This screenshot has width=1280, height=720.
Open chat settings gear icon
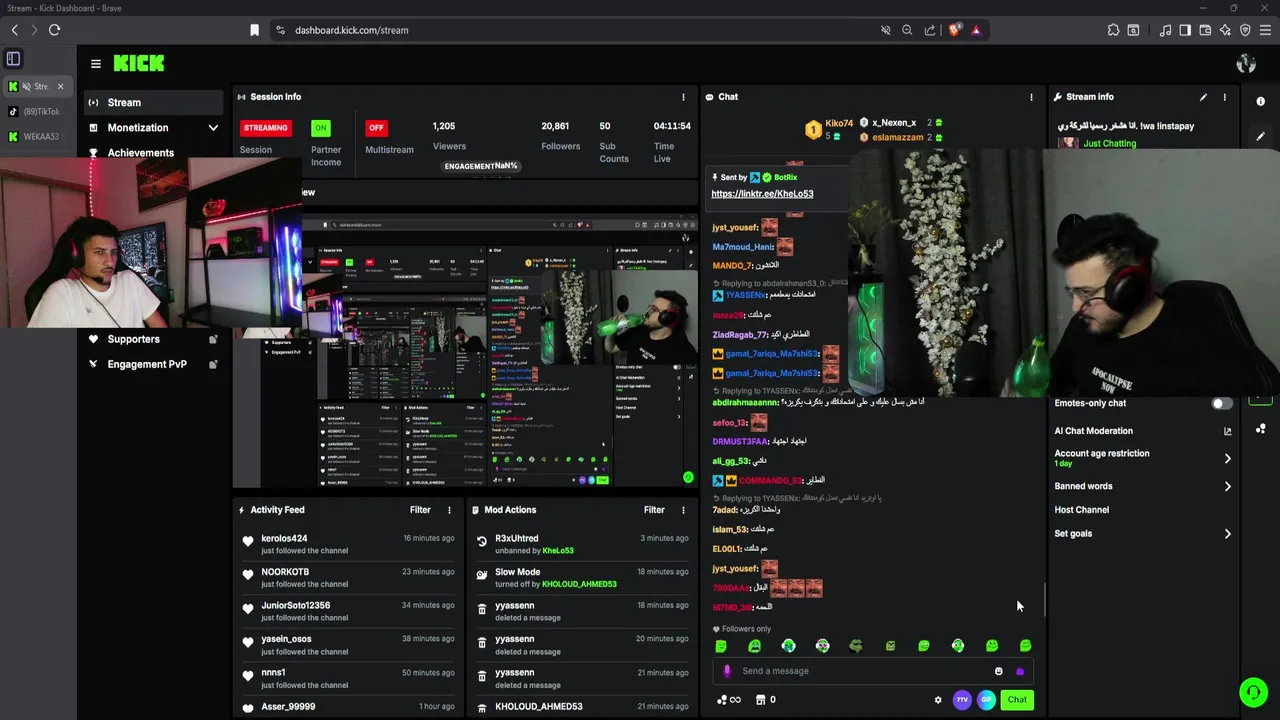(937, 700)
